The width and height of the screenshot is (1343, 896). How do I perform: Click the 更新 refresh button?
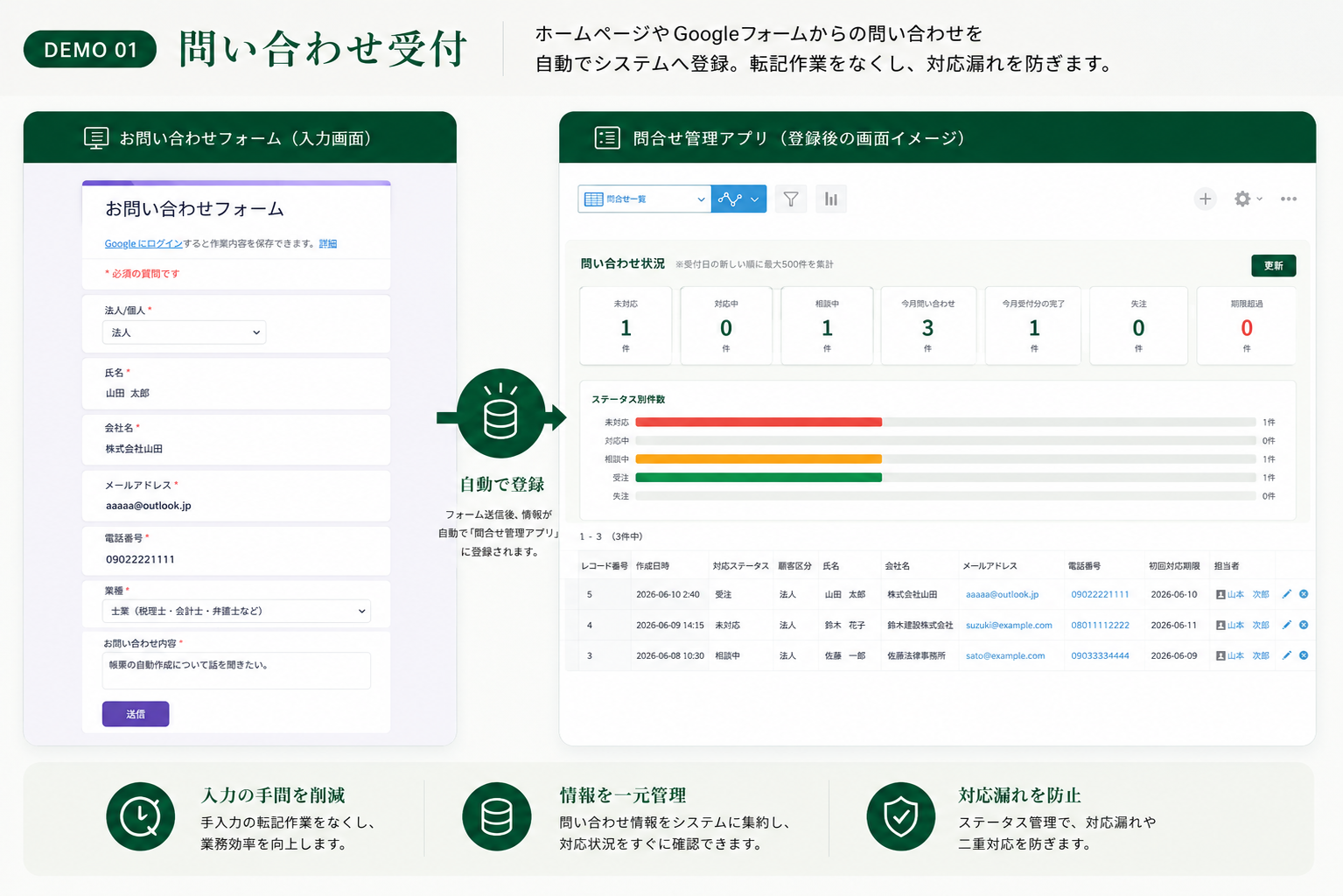coord(1273,265)
